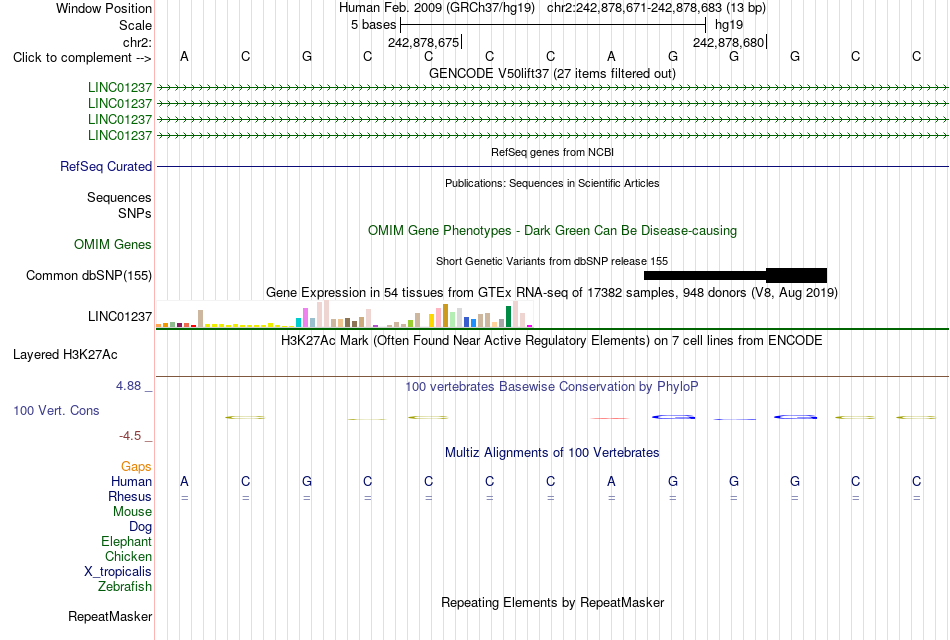Image resolution: width=950 pixels, height=640 pixels.
Task: Click the Sequences track label
Action: [x=119, y=198]
